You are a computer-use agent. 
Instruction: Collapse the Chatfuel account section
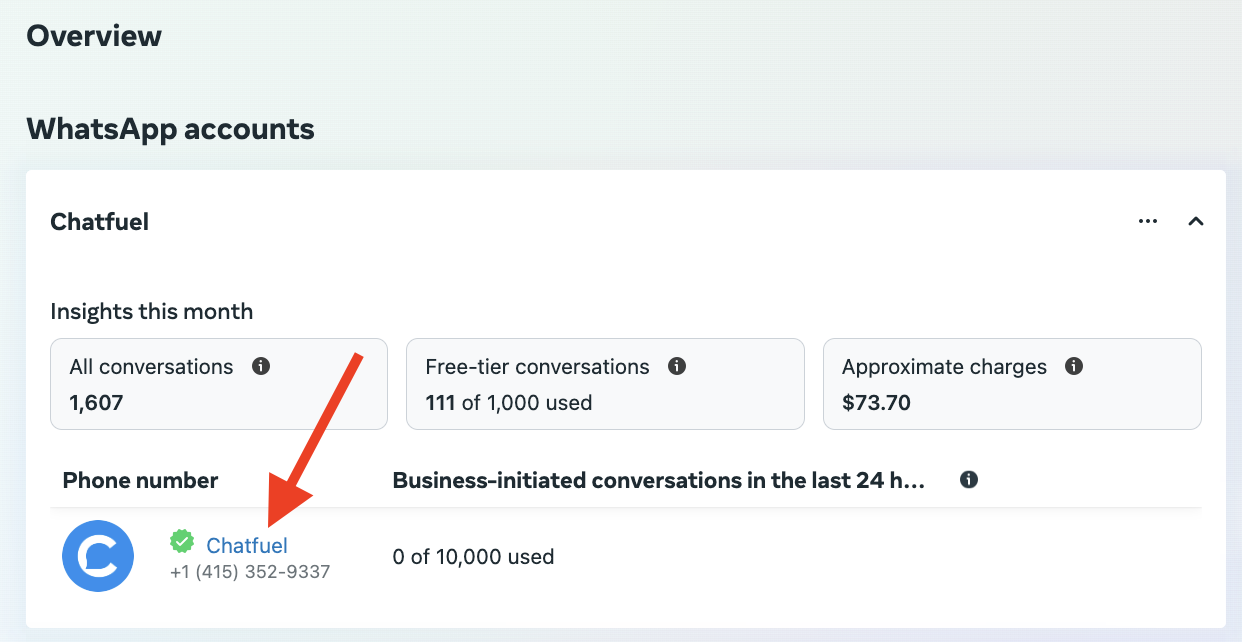click(x=1195, y=222)
